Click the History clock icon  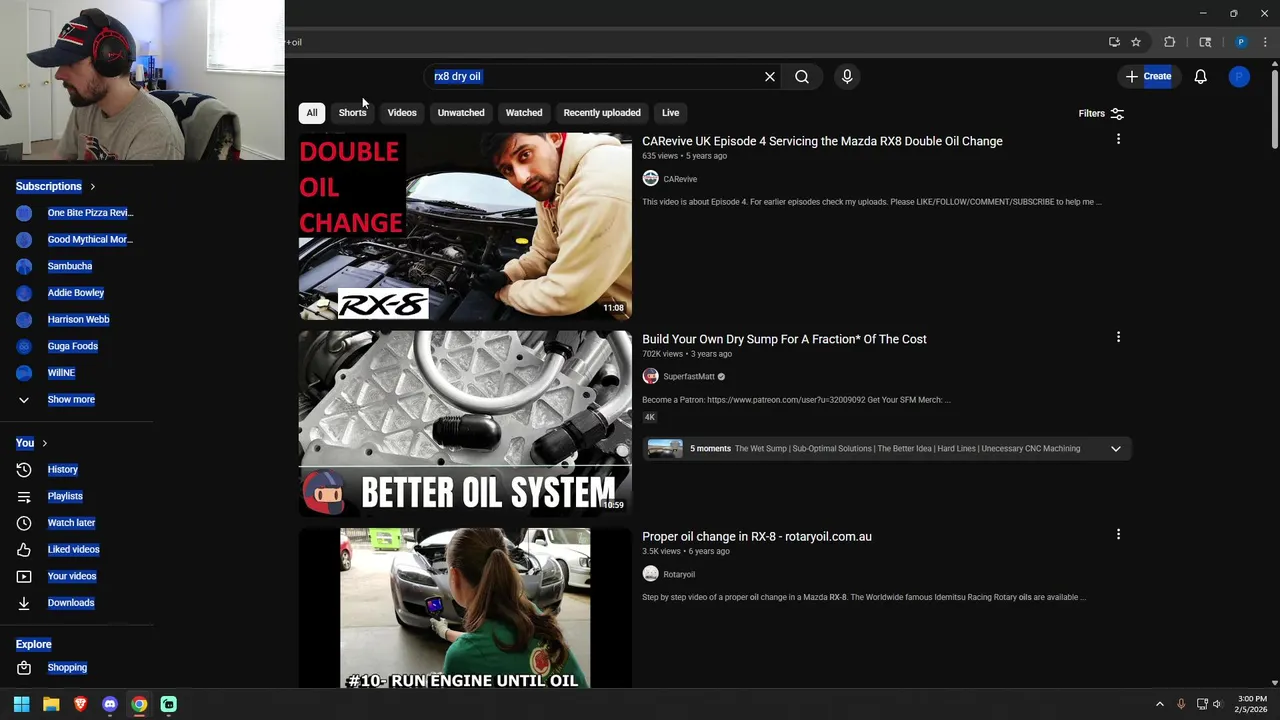(24, 469)
